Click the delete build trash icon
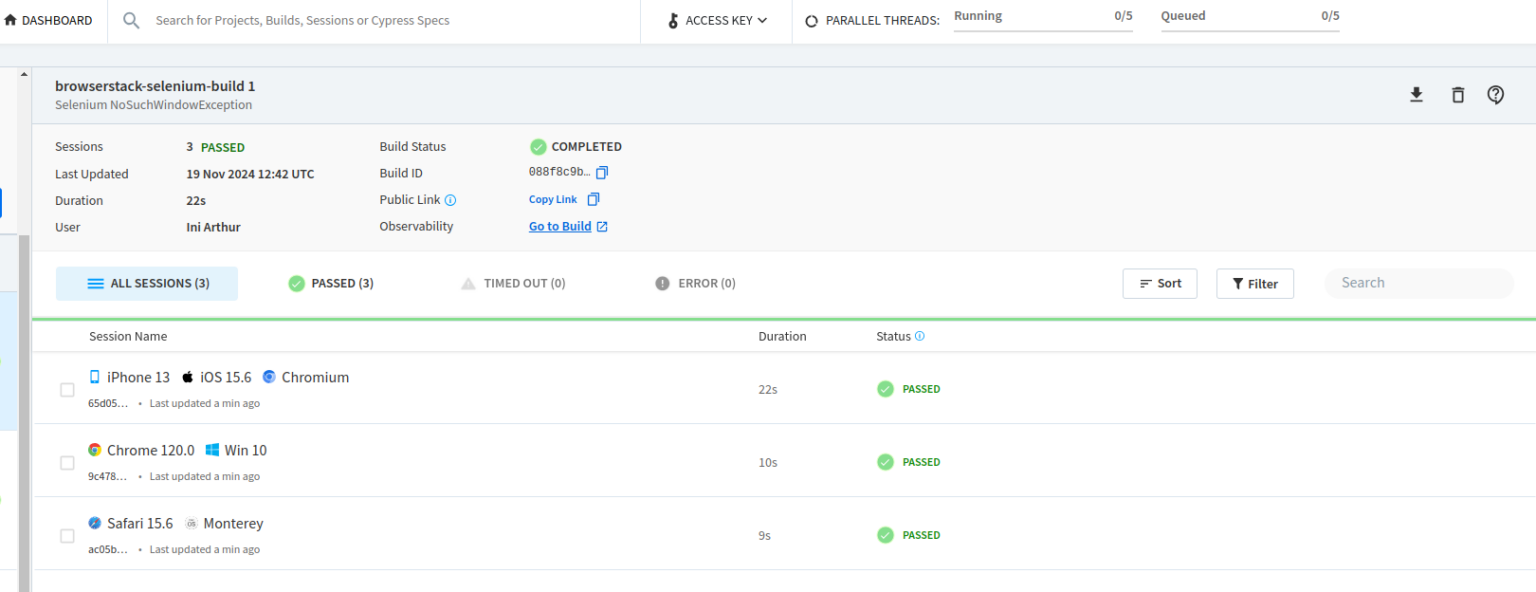This screenshot has height=592, width=1536. tap(1457, 94)
